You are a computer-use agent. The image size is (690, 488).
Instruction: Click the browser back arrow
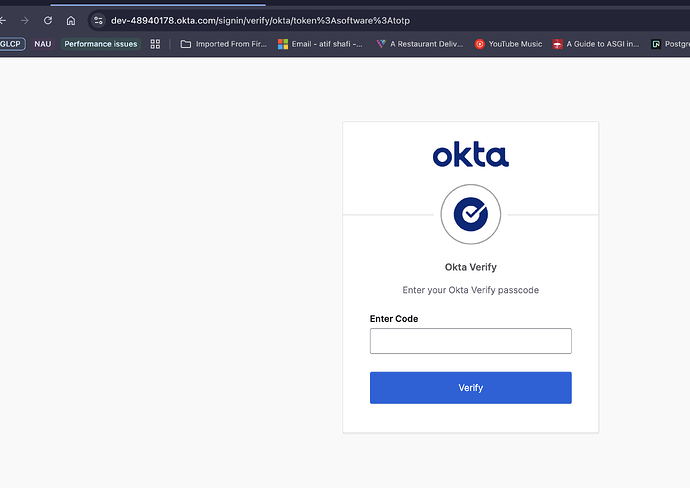point(3,21)
